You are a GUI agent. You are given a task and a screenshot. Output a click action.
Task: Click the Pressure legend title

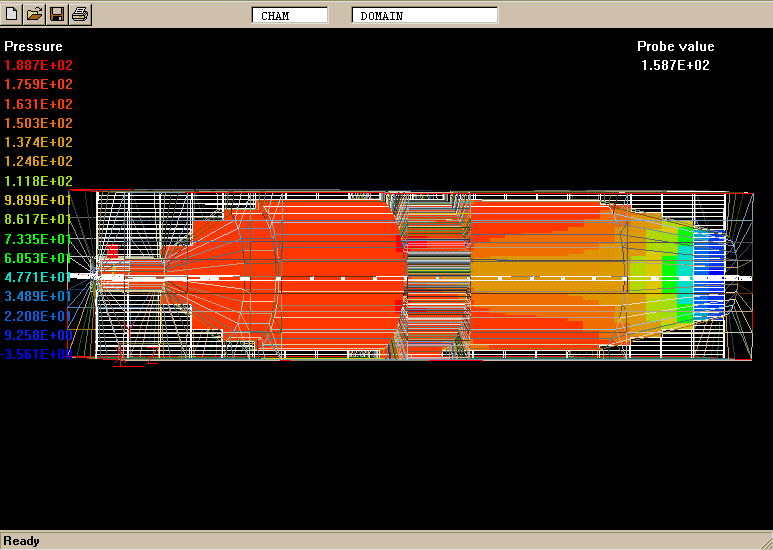click(x=33, y=46)
